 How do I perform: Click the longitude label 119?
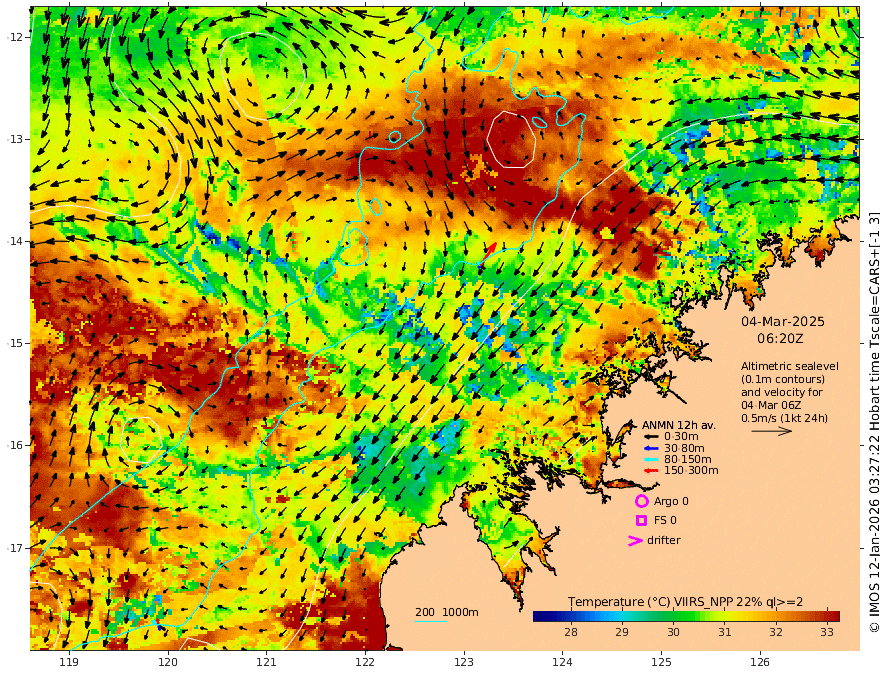click(x=69, y=662)
